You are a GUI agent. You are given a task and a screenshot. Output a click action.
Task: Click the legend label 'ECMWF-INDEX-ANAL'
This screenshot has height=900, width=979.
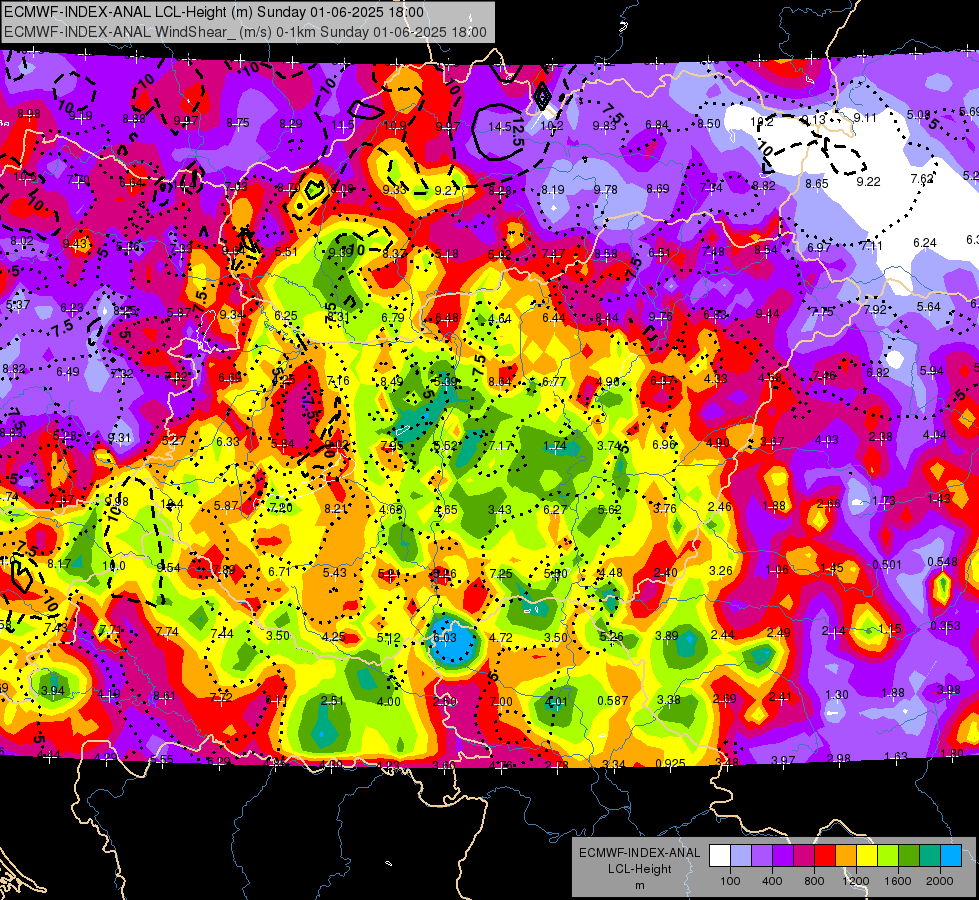pos(639,853)
